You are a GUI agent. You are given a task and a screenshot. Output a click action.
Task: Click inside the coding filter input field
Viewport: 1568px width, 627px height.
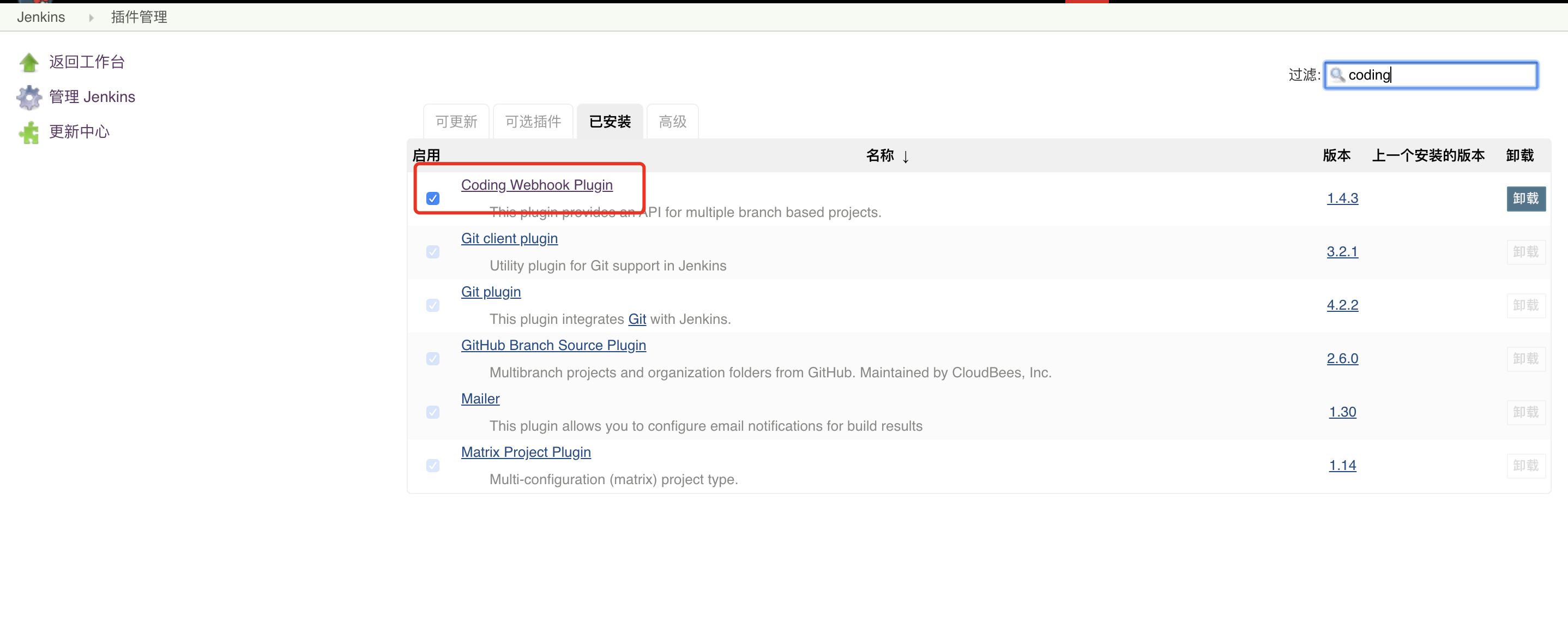1431,75
